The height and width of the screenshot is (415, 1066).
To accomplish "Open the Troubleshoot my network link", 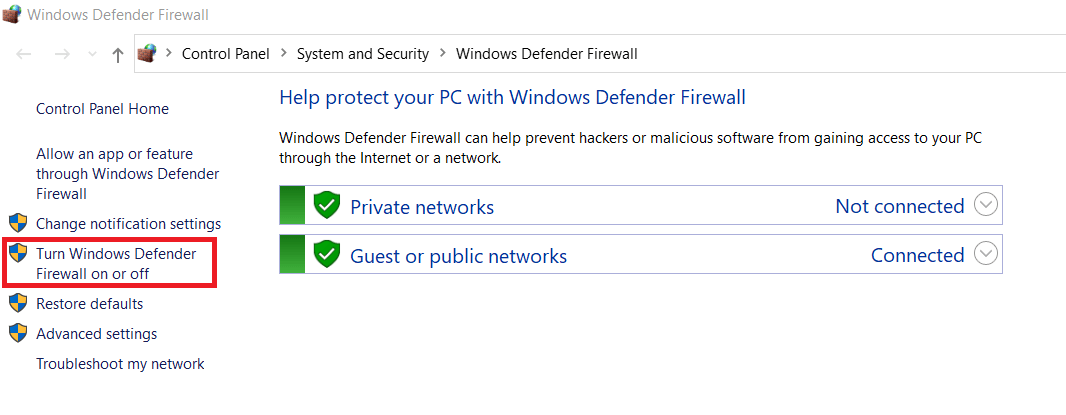I will (120, 364).
